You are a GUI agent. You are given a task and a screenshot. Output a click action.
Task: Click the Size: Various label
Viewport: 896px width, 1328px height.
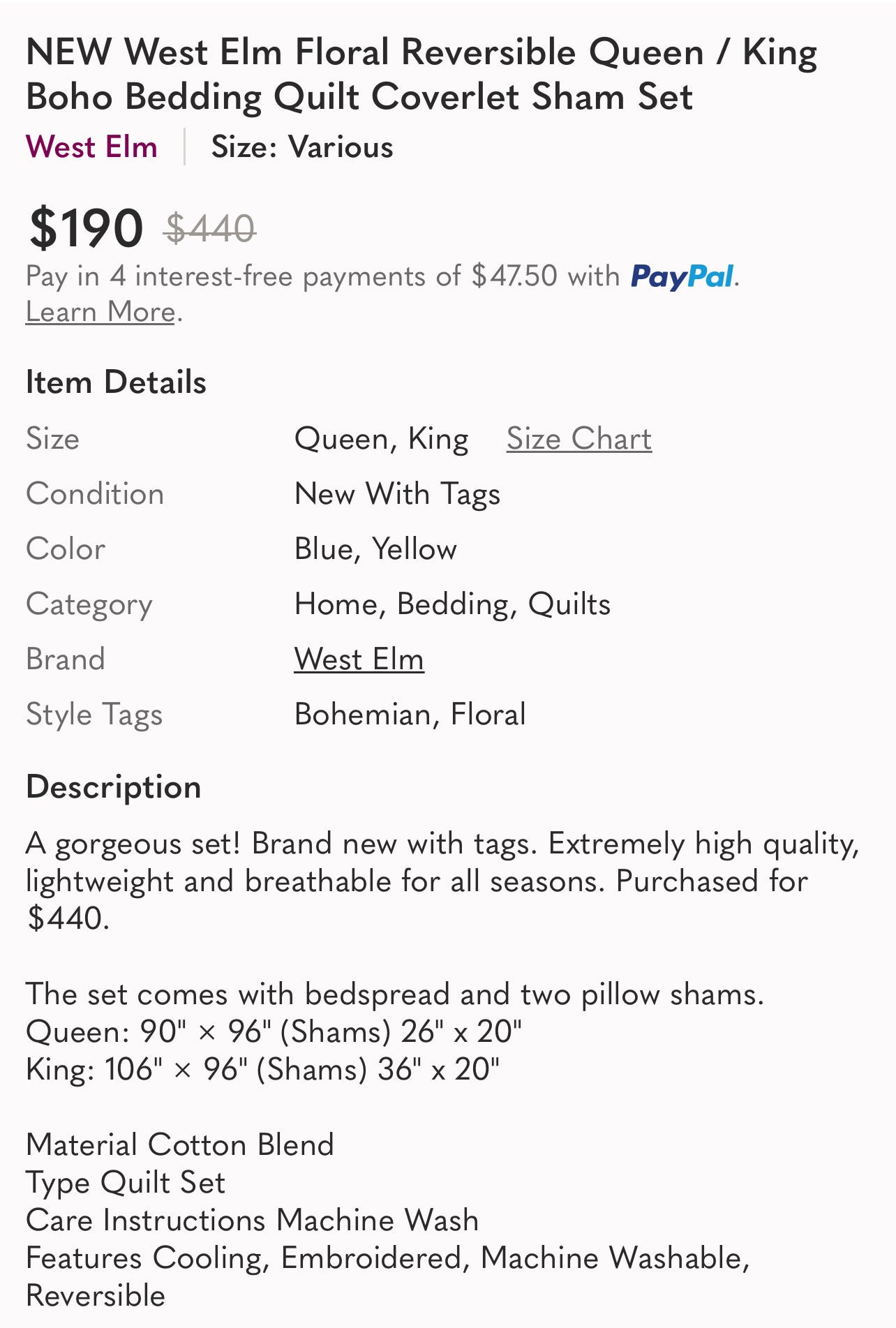tap(302, 147)
